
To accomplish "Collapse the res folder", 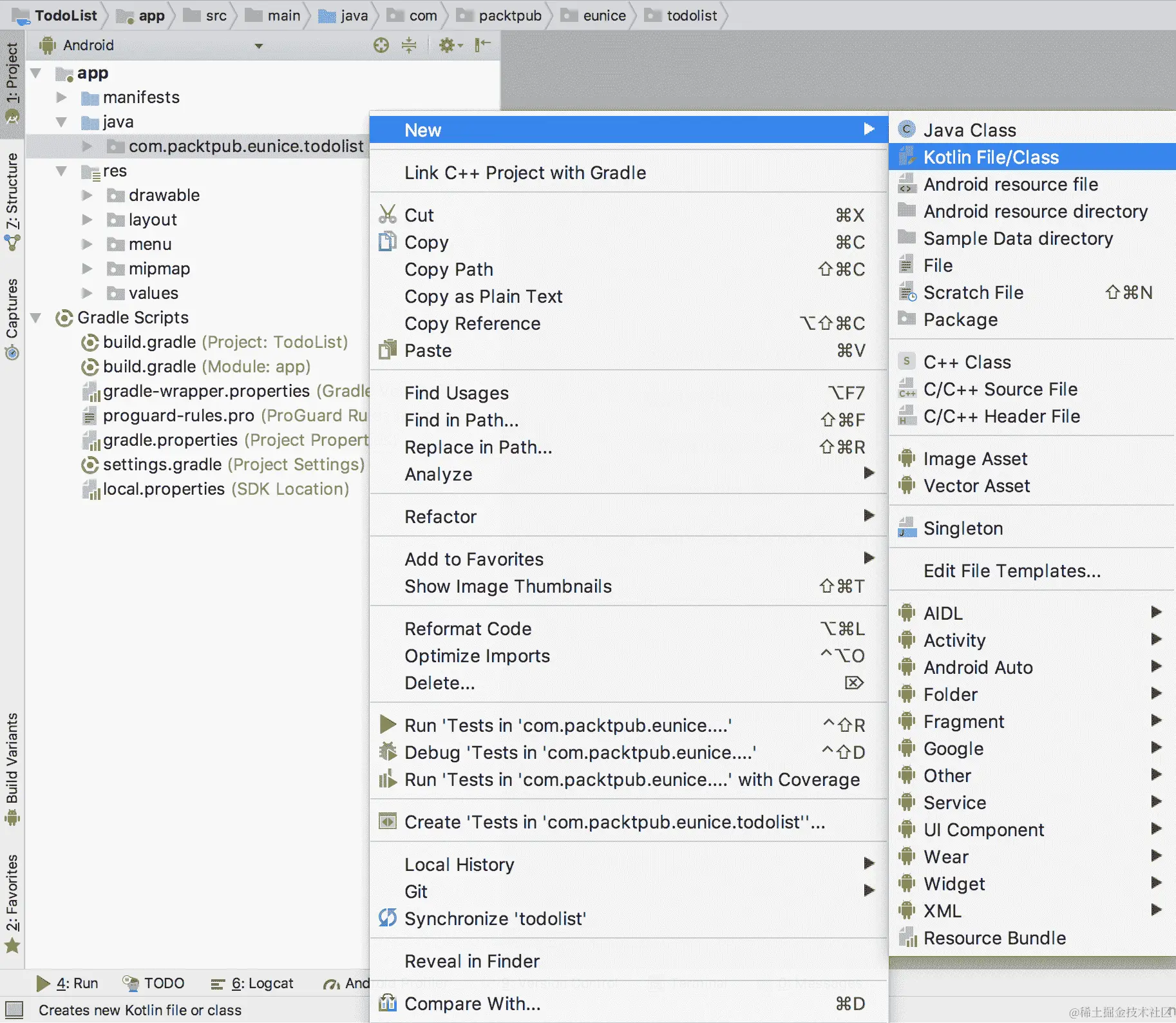I will tap(62, 171).
